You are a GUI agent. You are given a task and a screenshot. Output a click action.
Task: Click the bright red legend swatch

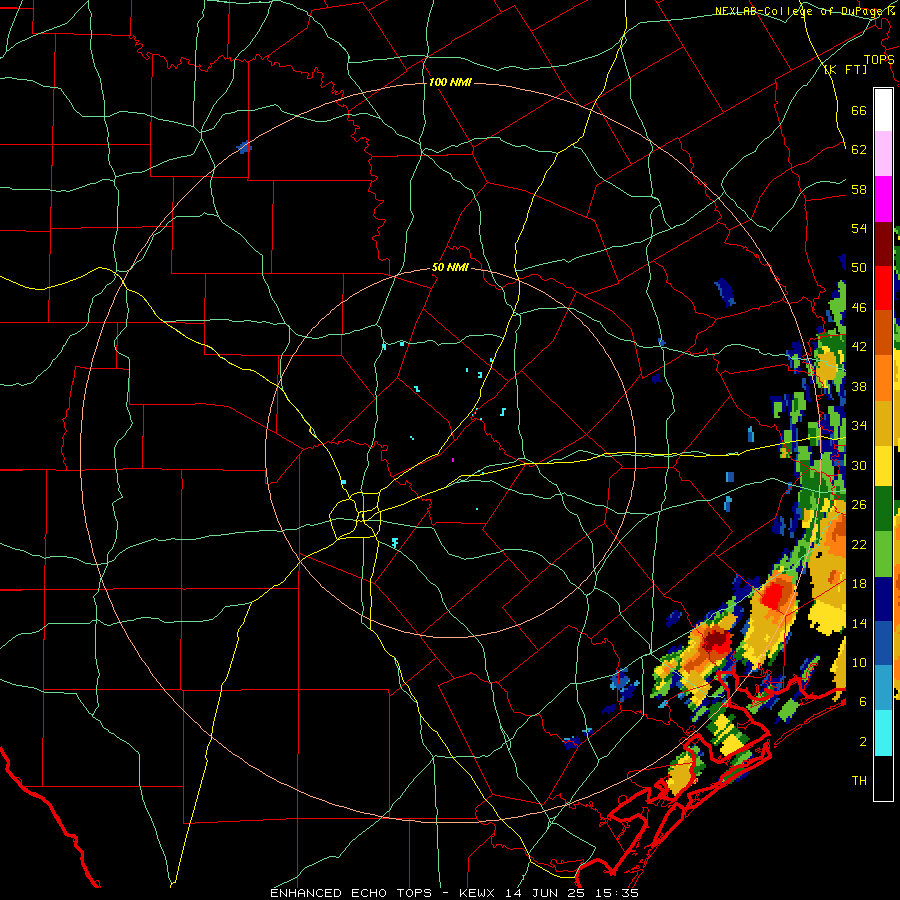883,288
